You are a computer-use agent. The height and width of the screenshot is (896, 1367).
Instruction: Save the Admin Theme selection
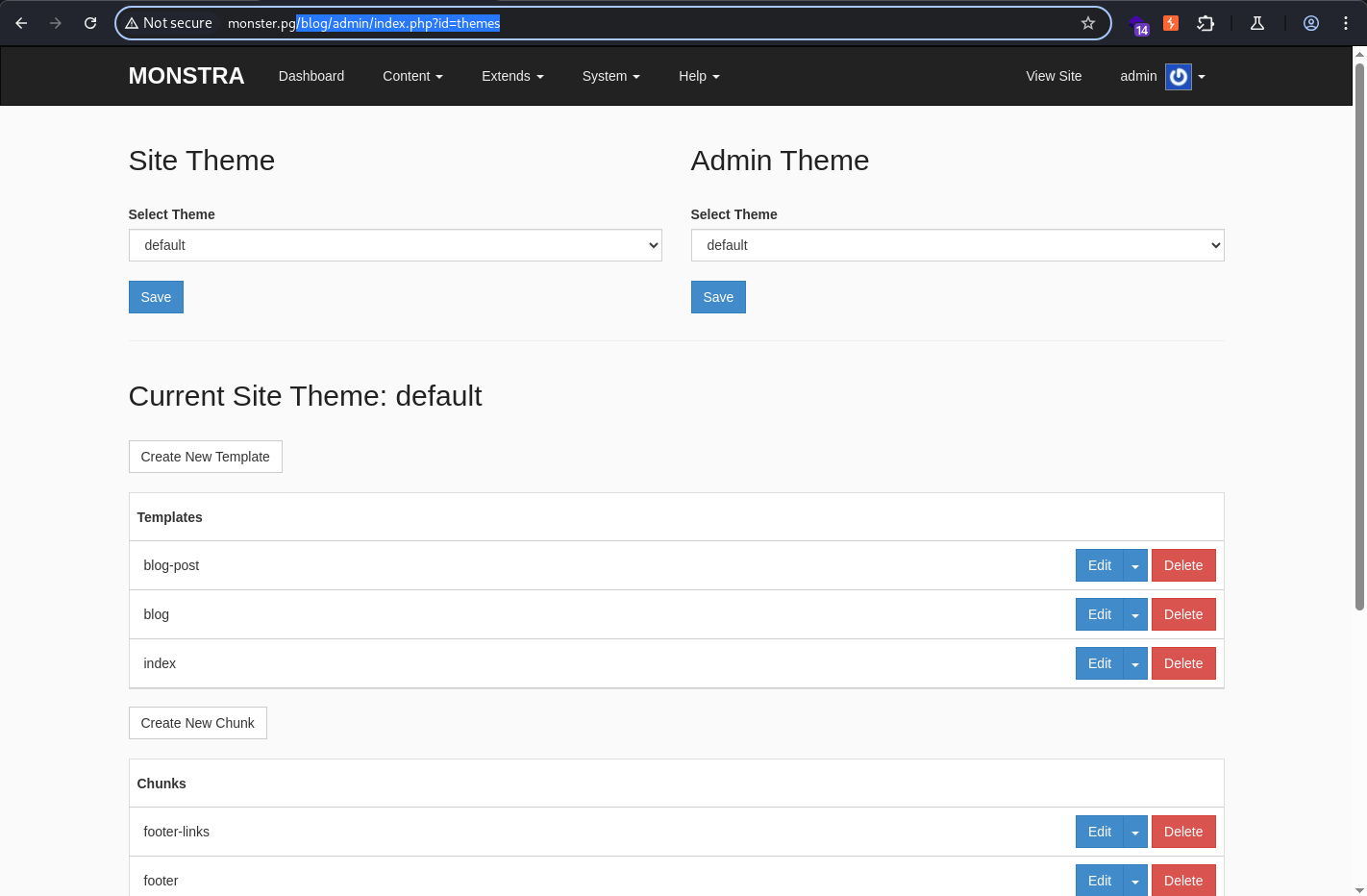pos(718,297)
